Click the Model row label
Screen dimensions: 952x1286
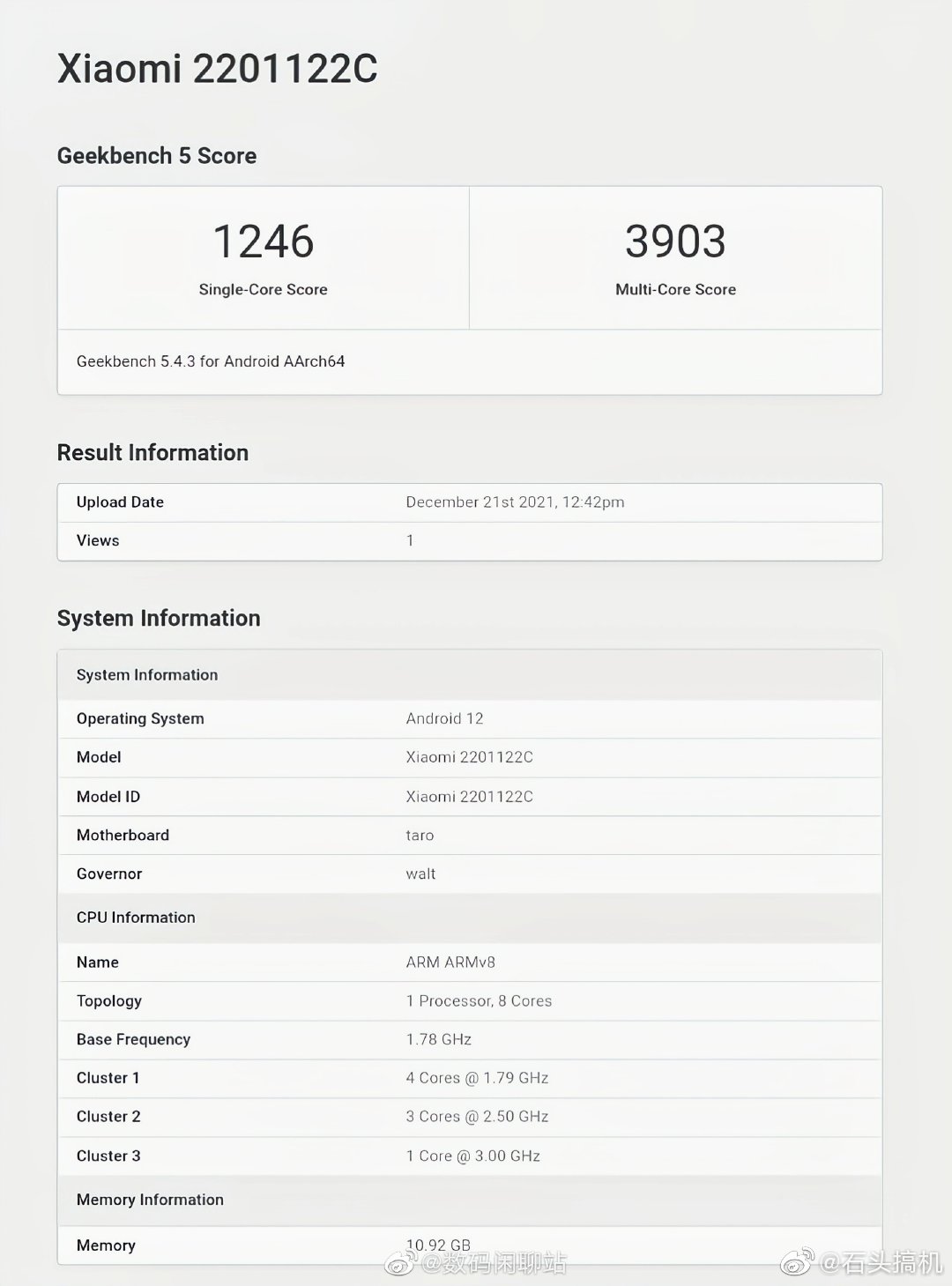point(99,757)
